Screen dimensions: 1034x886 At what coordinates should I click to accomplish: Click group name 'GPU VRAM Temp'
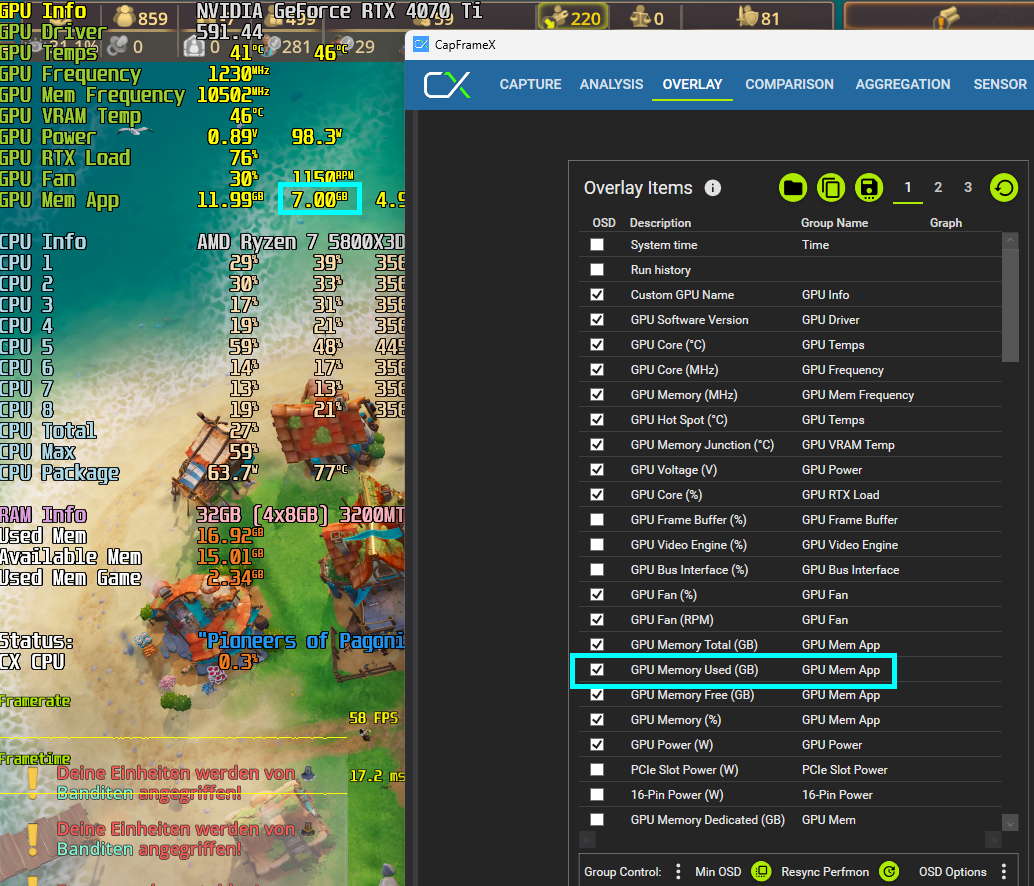pos(848,445)
